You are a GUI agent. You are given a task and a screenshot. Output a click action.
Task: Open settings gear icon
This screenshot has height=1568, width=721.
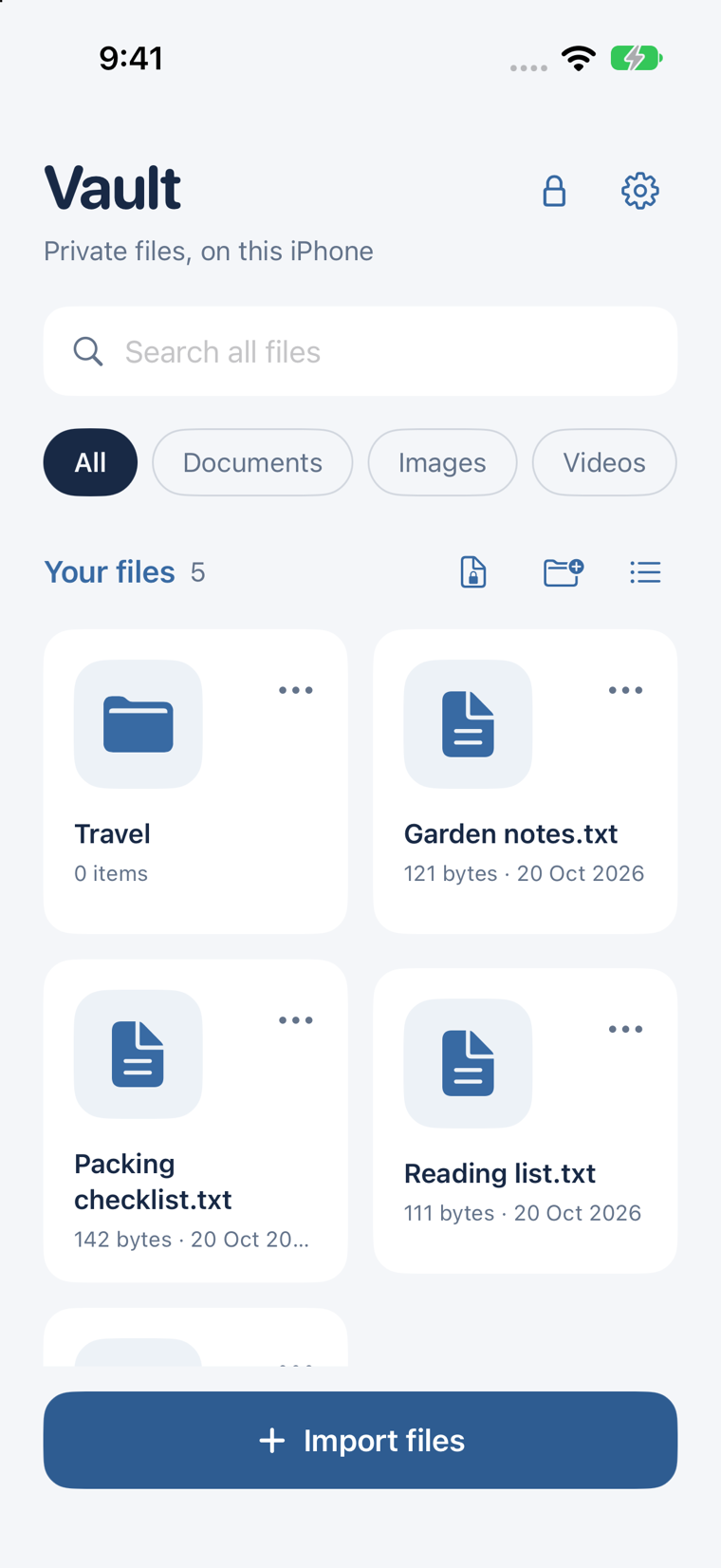(640, 191)
